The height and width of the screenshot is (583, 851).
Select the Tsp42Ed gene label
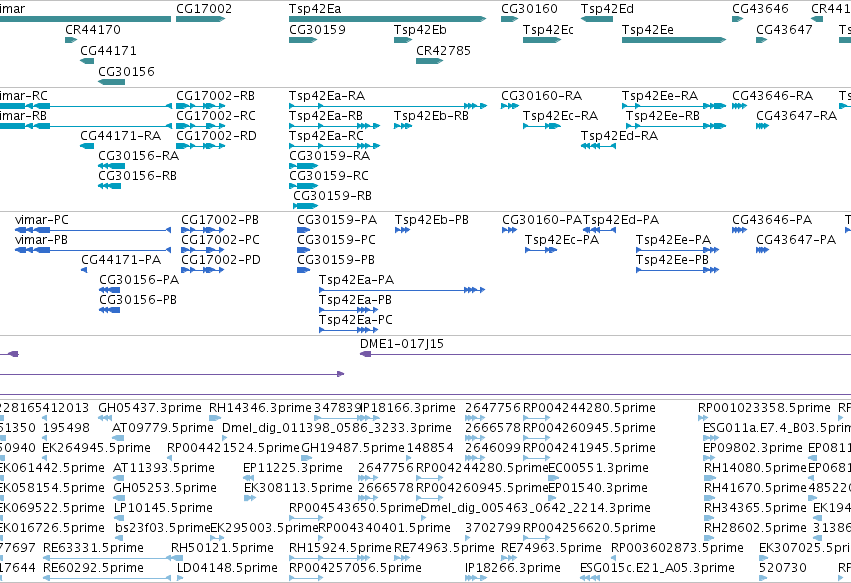coord(607,9)
